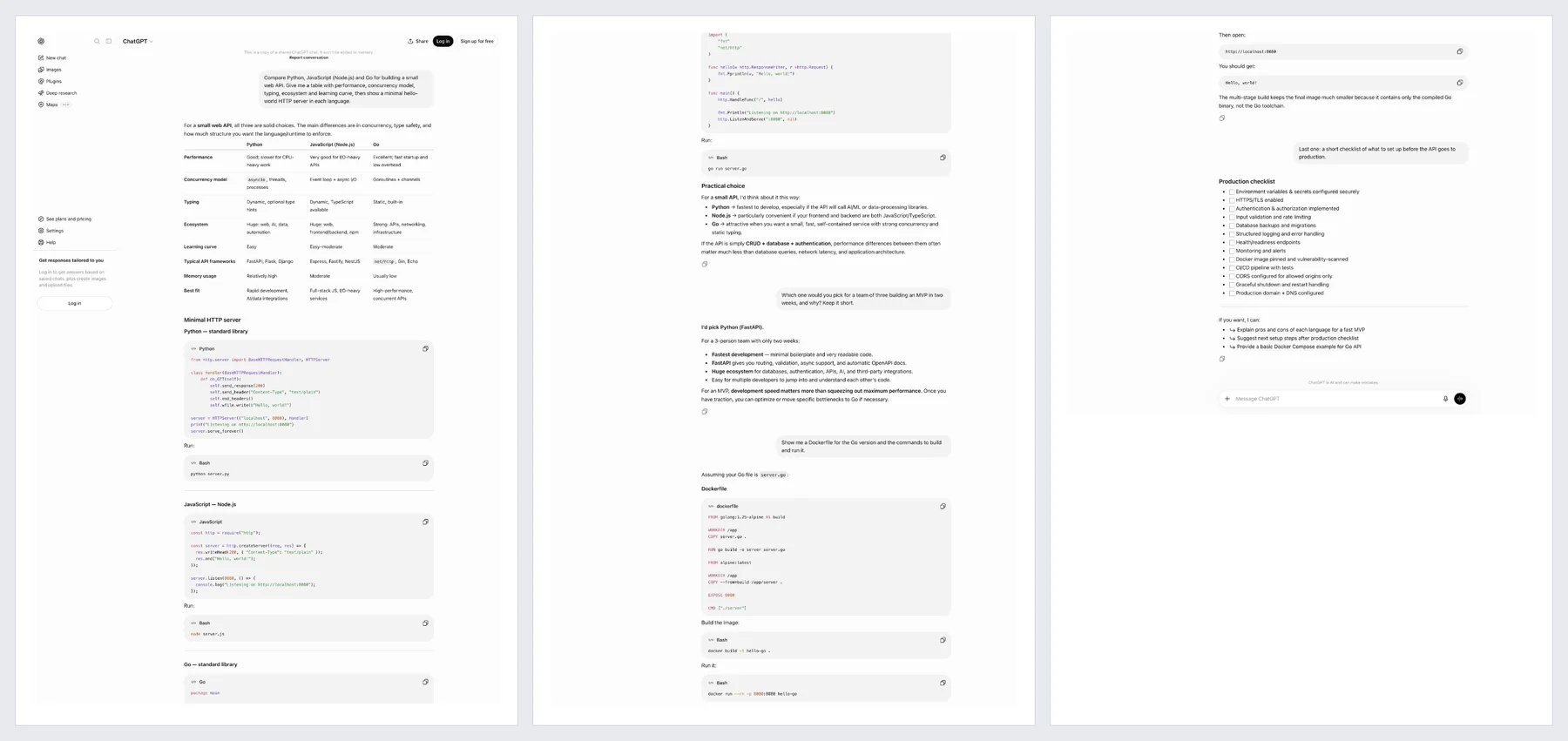Click the black voice mode button
1568x741 pixels.
(x=1460, y=399)
